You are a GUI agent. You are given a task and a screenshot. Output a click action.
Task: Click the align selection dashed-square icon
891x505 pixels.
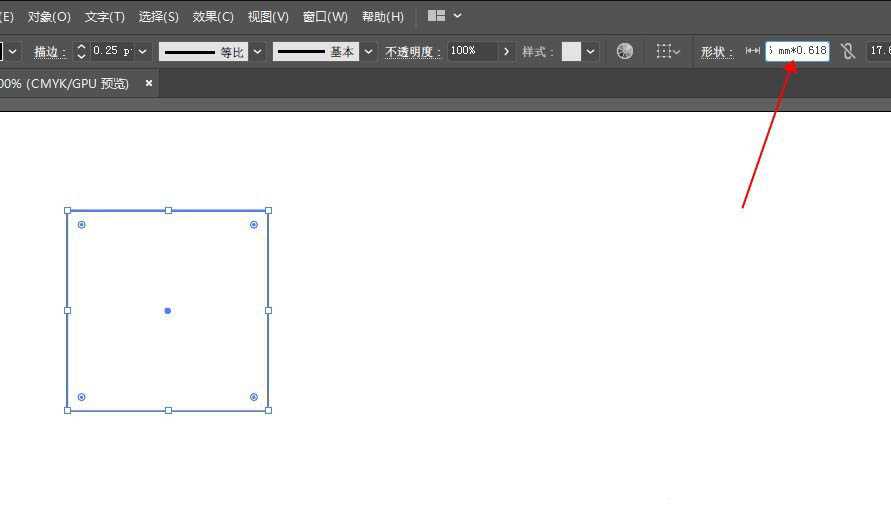(664, 51)
